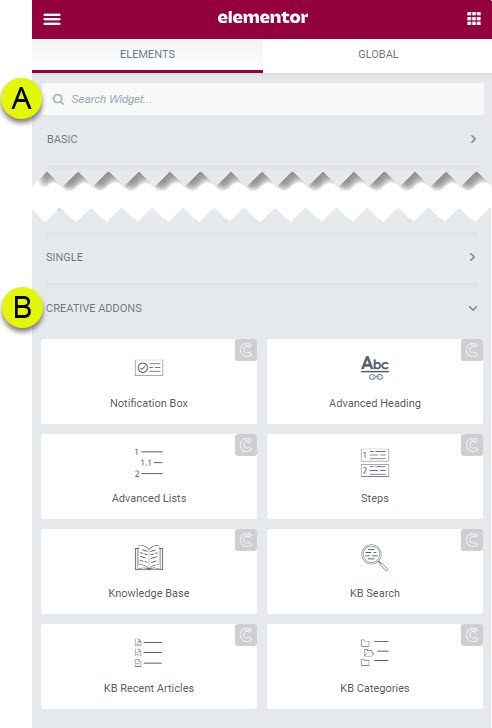Screen dimensions: 492x728
Task: Select the Notification Box widget
Action: [x=149, y=381]
